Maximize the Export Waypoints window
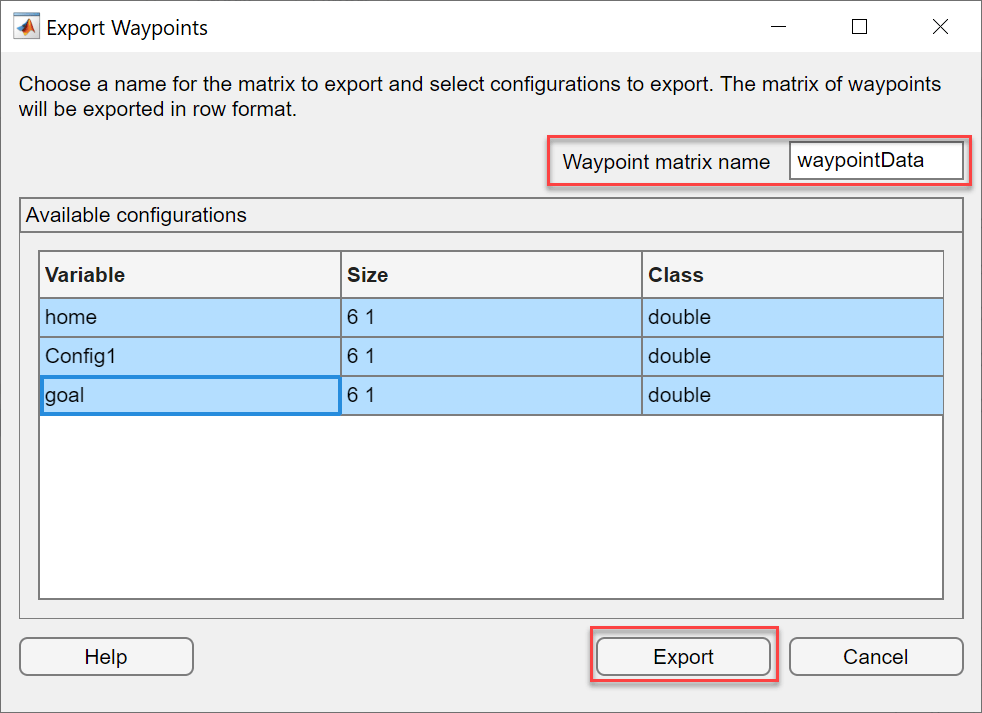This screenshot has width=982, height=713. (x=859, y=27)
